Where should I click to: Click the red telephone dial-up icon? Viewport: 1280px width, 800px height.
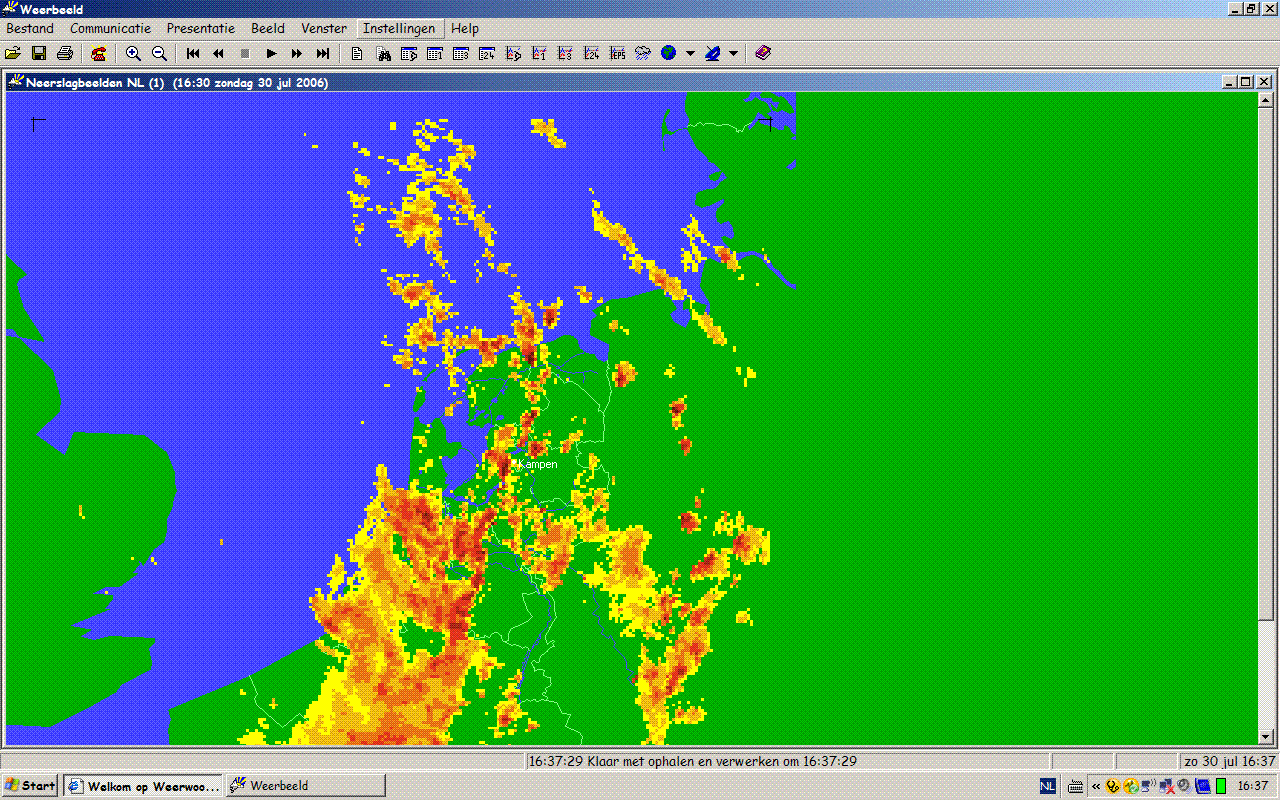click(x=99, y=53)
